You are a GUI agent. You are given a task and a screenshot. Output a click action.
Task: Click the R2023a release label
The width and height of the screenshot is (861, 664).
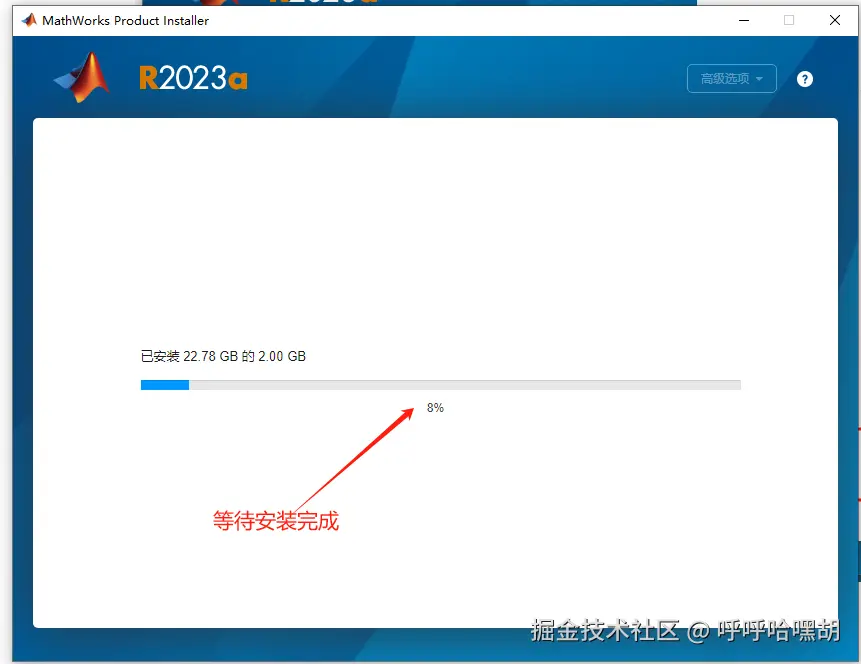(193, 78)
